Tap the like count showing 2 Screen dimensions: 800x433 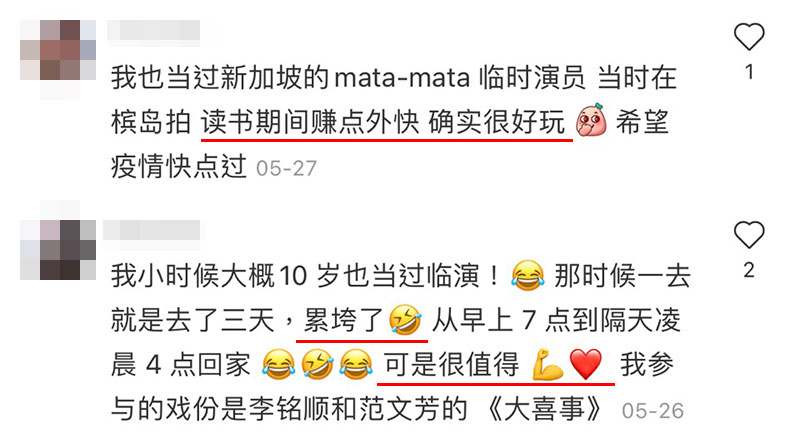(748, 270)
